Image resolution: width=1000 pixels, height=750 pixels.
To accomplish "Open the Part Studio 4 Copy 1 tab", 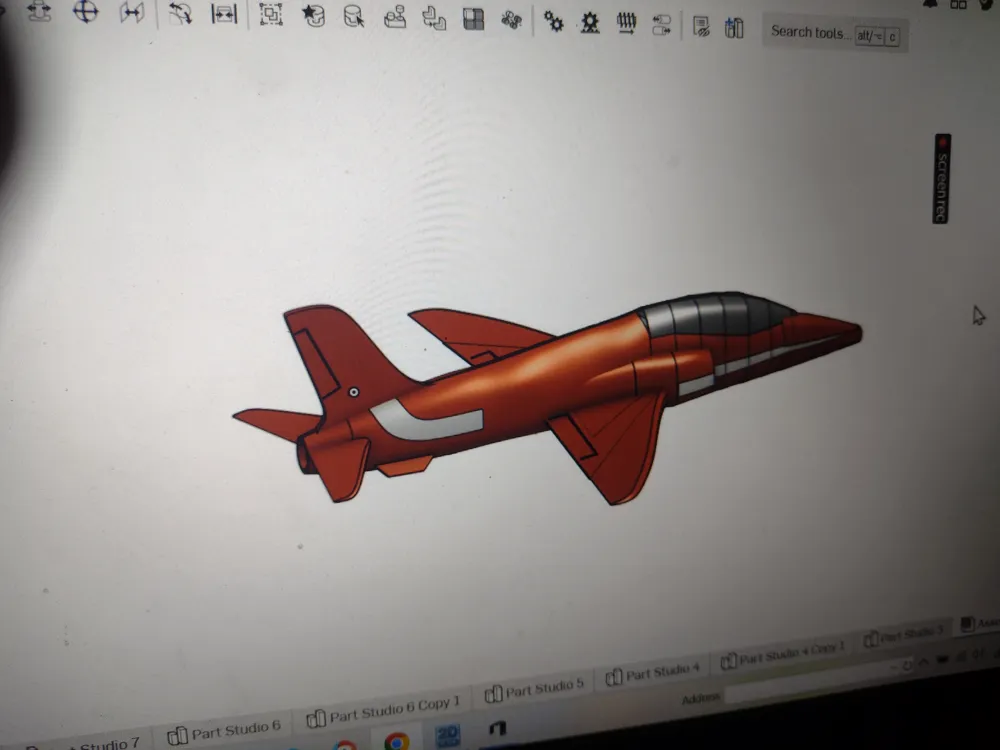I will click(x=783, y=654).
